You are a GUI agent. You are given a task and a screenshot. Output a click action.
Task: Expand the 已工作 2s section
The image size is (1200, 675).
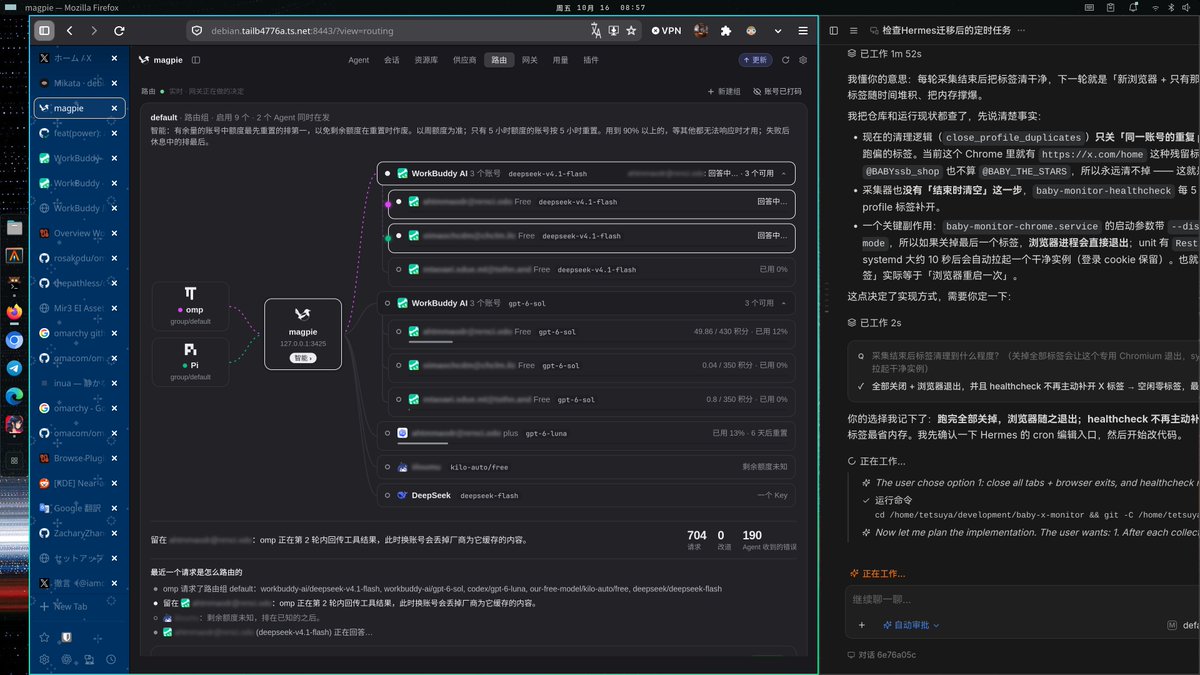click(x=874, y=323)
